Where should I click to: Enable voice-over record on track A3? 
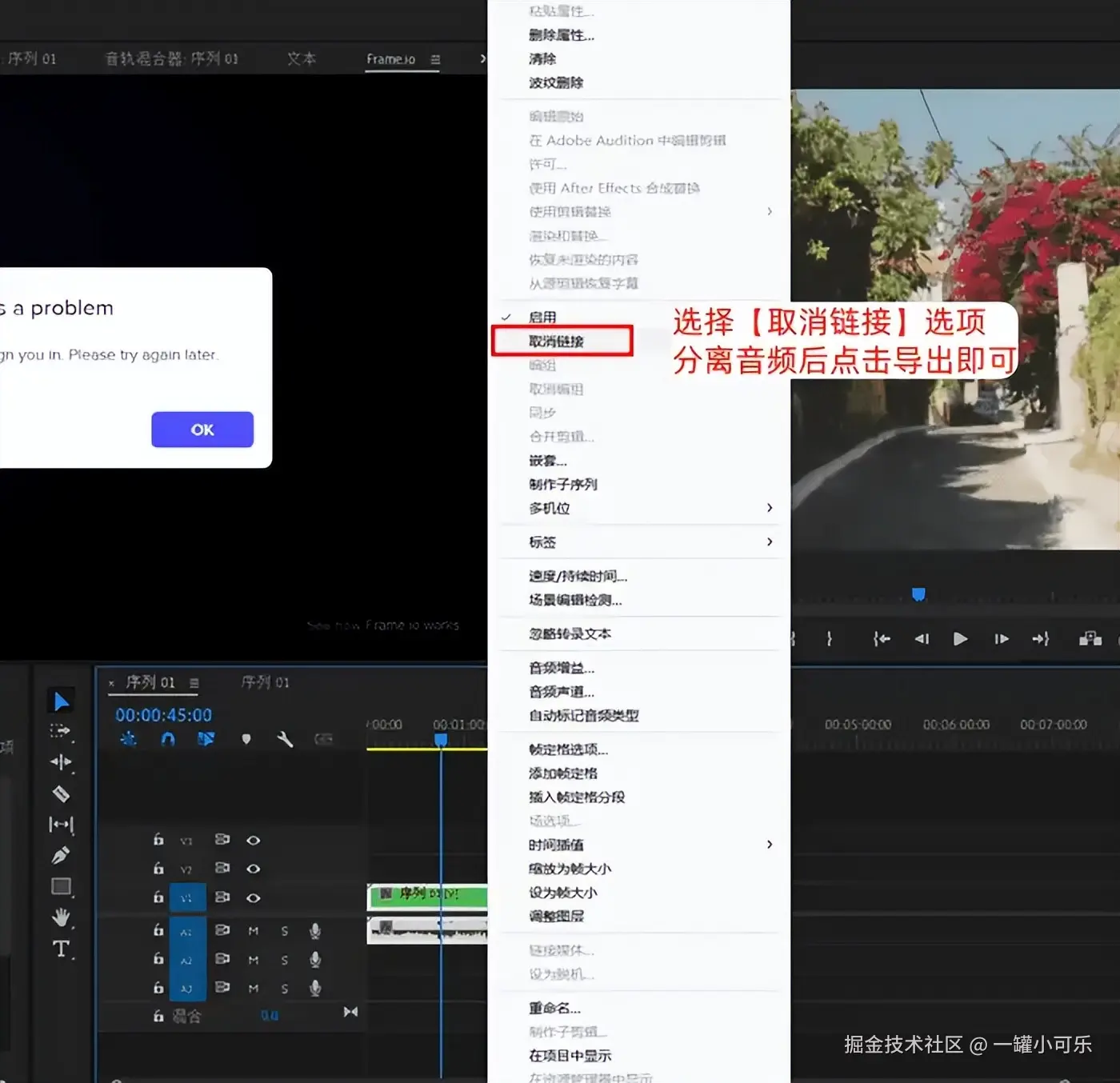click(315, 988)
